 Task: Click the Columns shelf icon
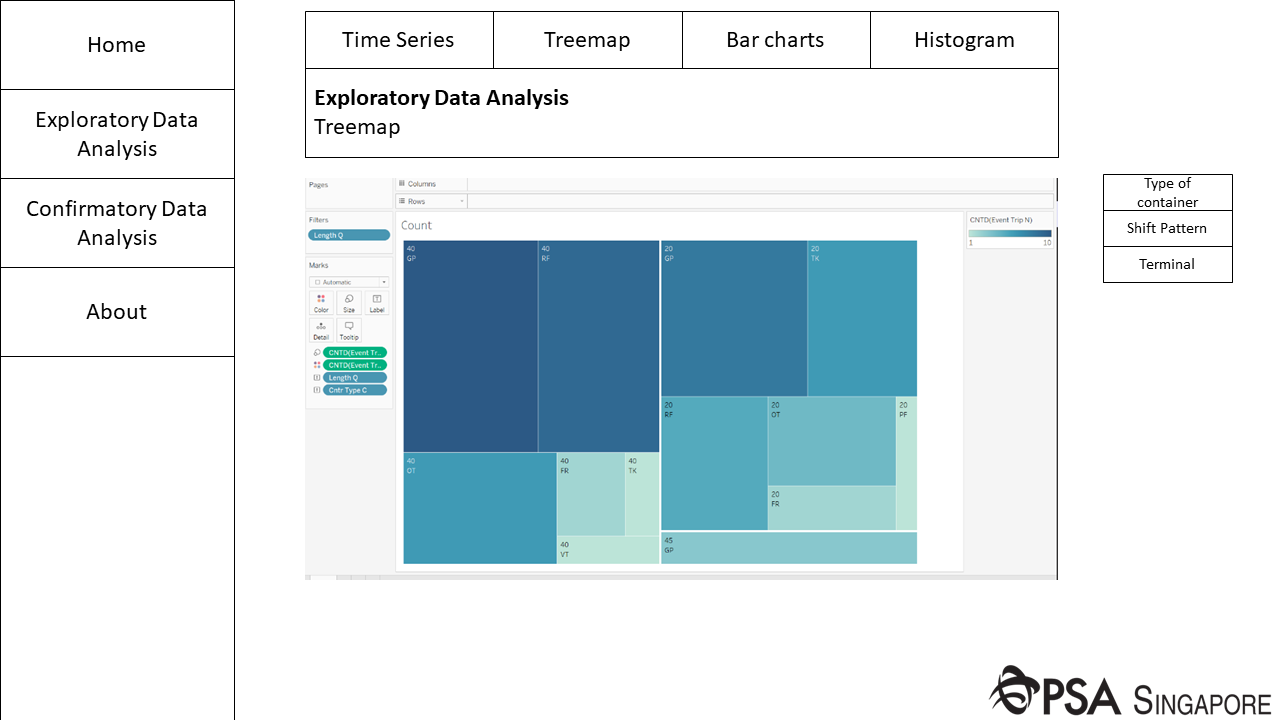(x=401, y=184)
